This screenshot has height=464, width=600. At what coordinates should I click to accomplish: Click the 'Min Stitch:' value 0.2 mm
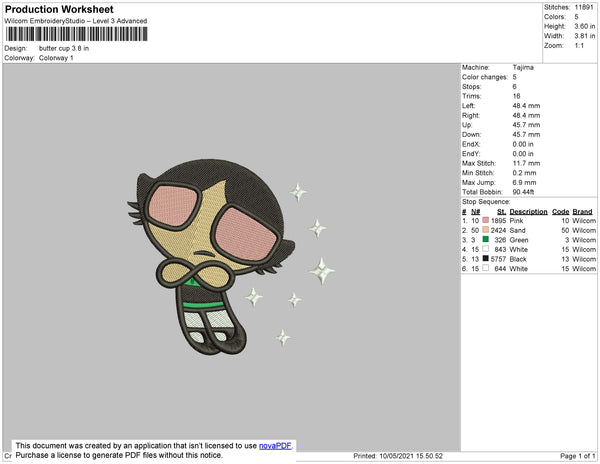[524, 173]
